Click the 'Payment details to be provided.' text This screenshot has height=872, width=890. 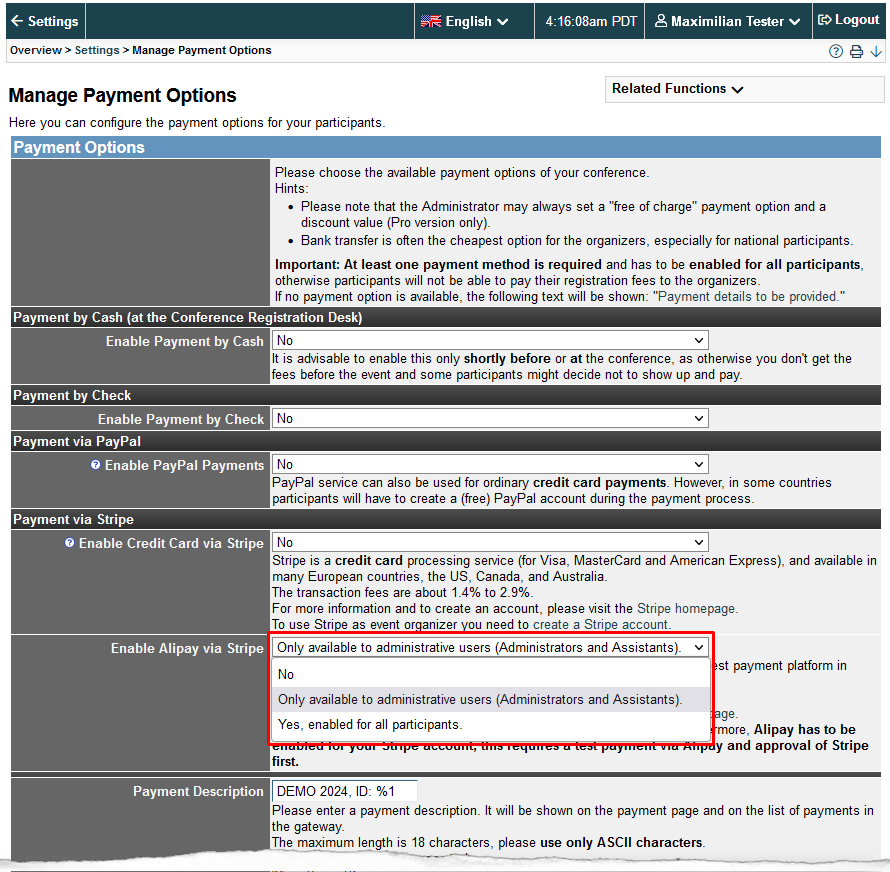click(x=751, y=296)
